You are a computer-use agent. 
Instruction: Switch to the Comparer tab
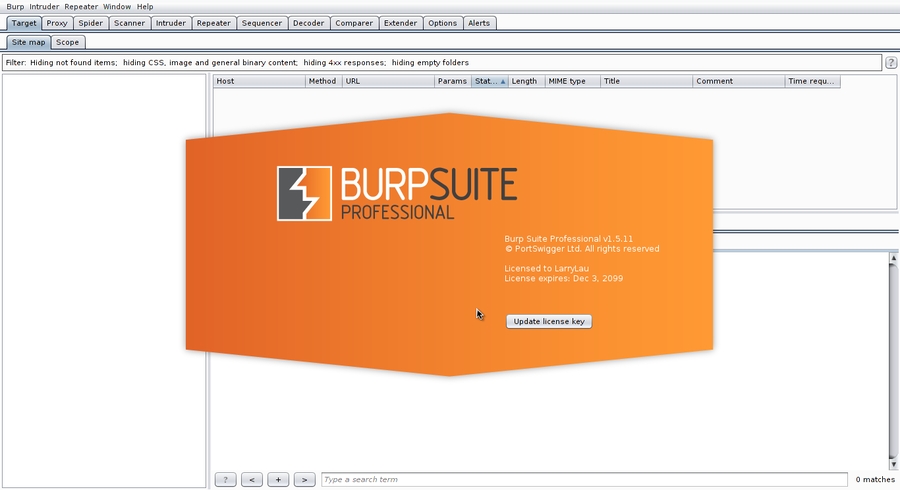point(354,23)
